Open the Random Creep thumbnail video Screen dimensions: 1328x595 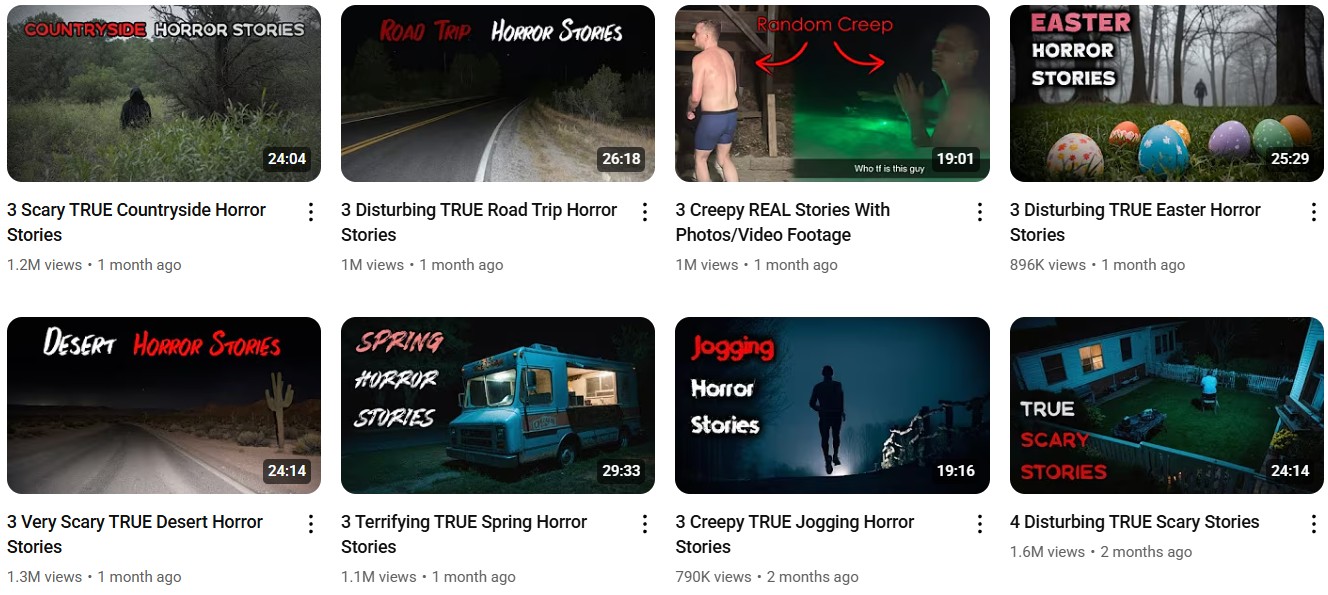click(832, 94)
